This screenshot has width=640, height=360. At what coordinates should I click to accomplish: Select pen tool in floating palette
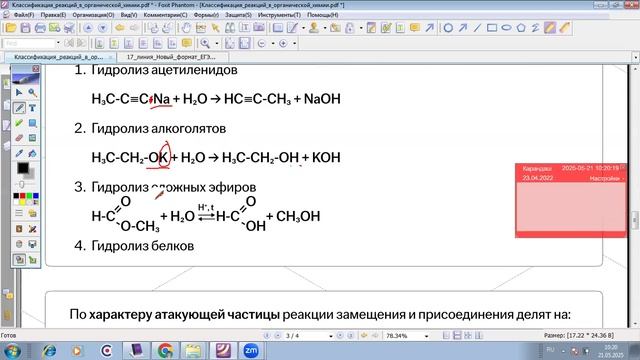click(x=19, y=108)
